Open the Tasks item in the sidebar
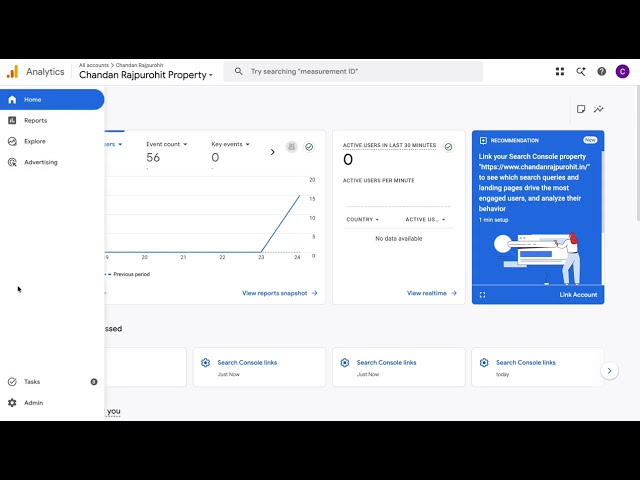The width and height of the screenshot is (640, 480). click(x=52, y=382)
